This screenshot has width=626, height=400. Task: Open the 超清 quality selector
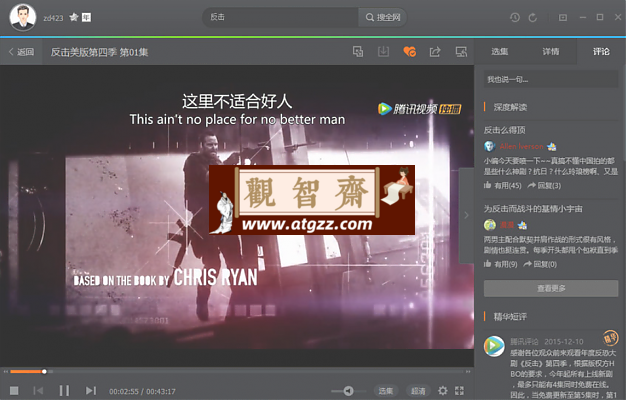418,391
